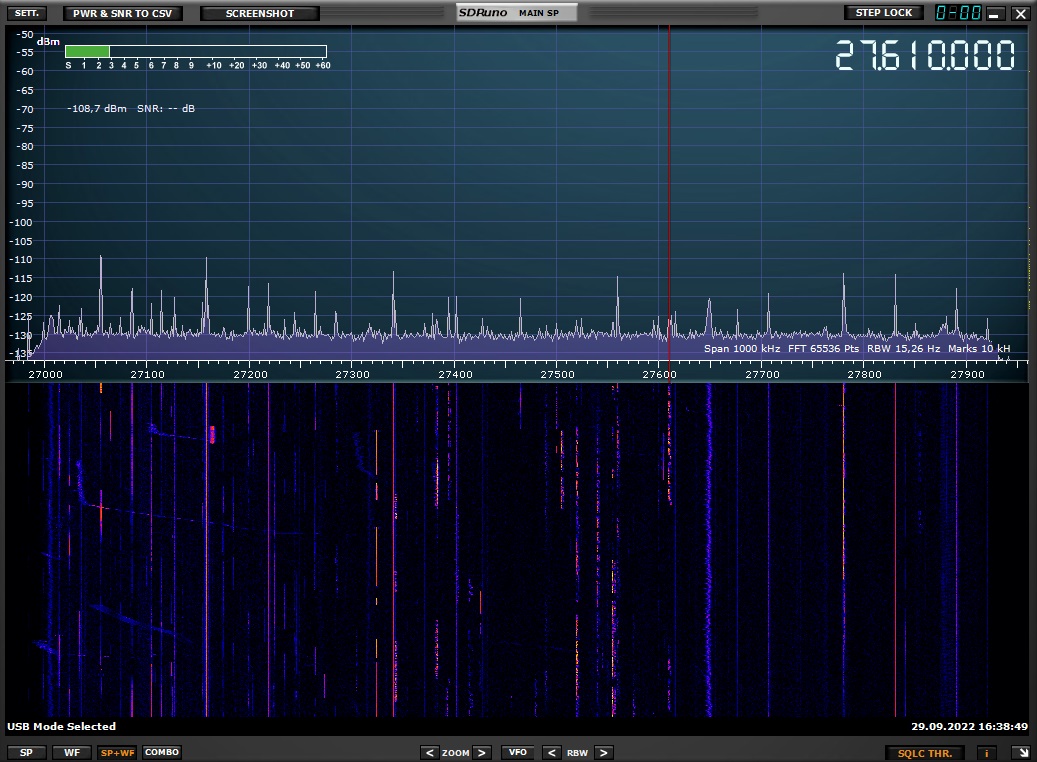Click the FFT 65536 Pts readout

pyautogui.click(x=823, y=349)
